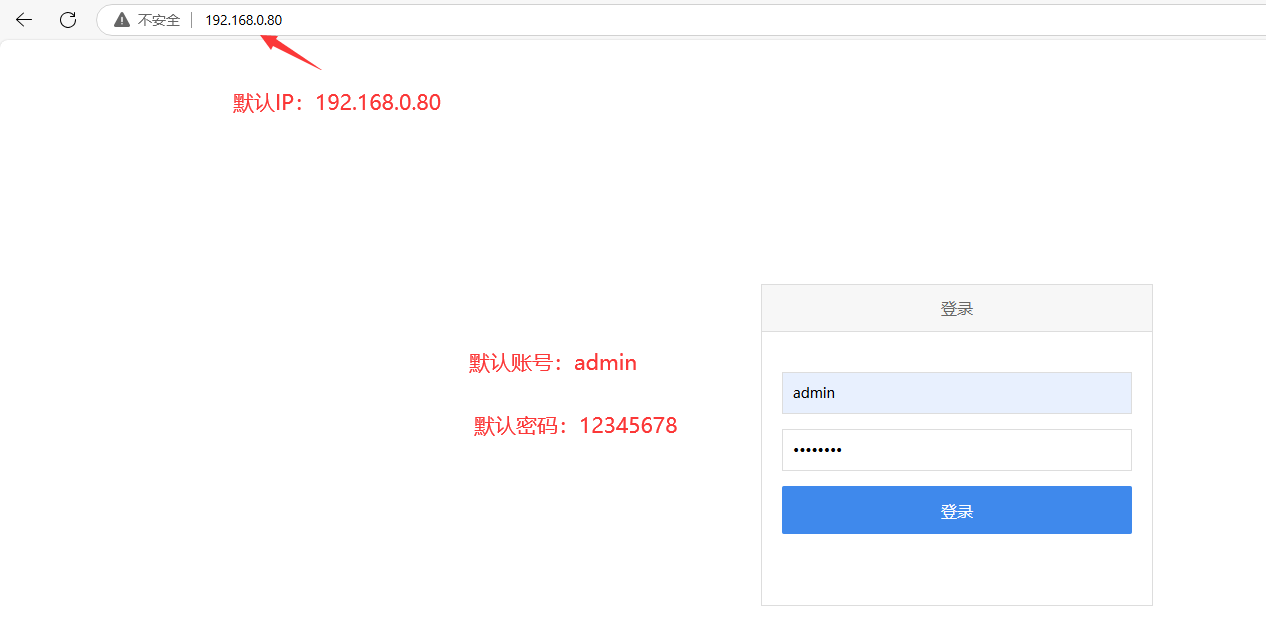Click the red 12345678 annotation value
This screenshot has height=637, width=1266.
pyautogui.click(x=628, y=426)
